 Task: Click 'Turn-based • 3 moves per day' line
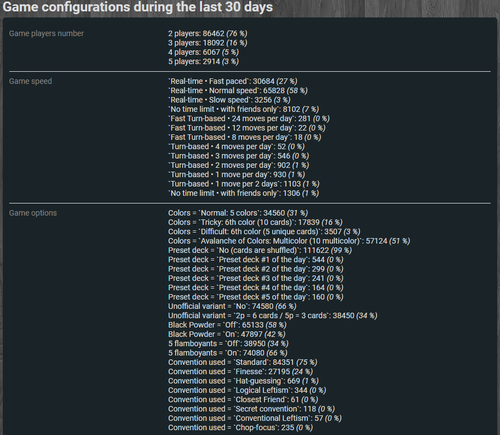pos(239,156)
